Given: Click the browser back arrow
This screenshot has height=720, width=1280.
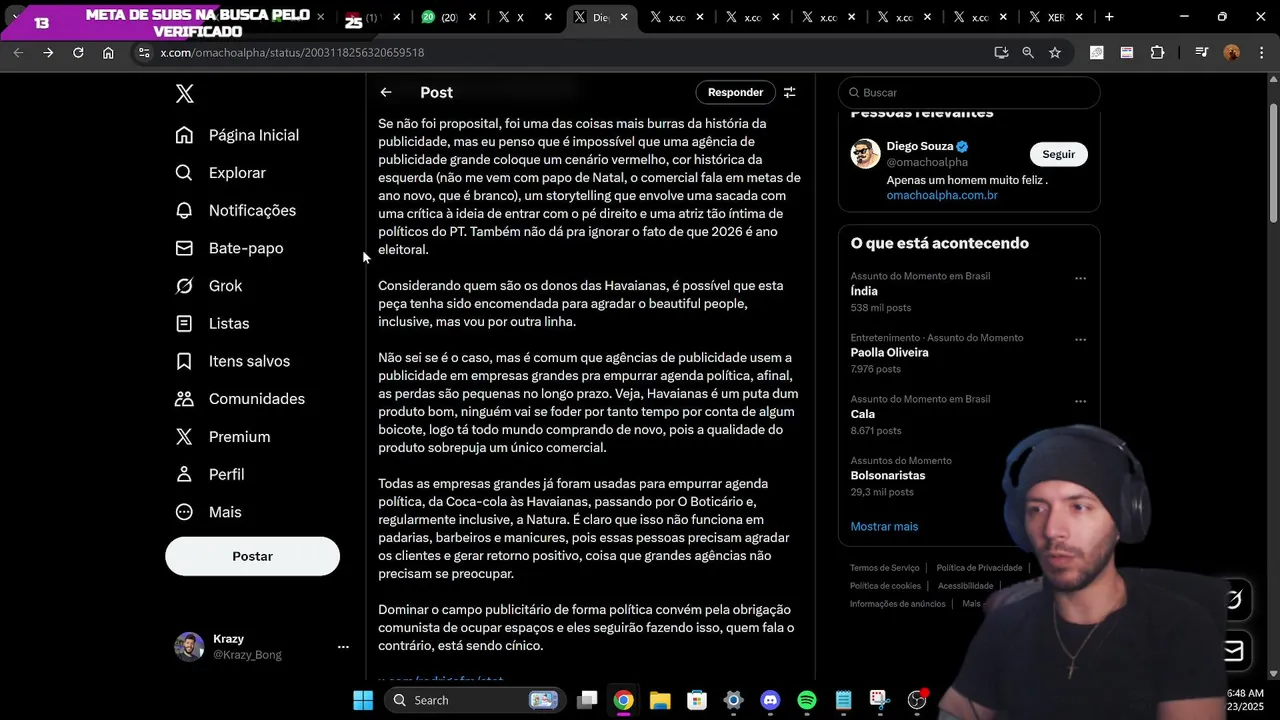Looking at the screenshot, I should (x=18, y=52).
